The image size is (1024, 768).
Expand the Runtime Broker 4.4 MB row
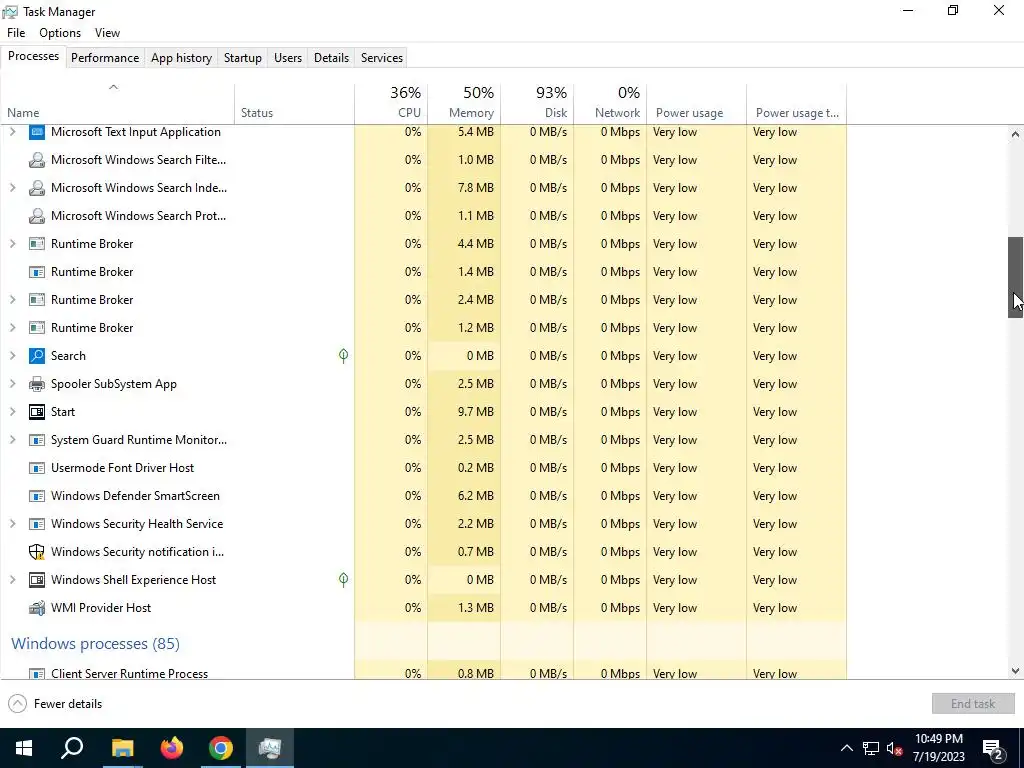click(12, 244)
